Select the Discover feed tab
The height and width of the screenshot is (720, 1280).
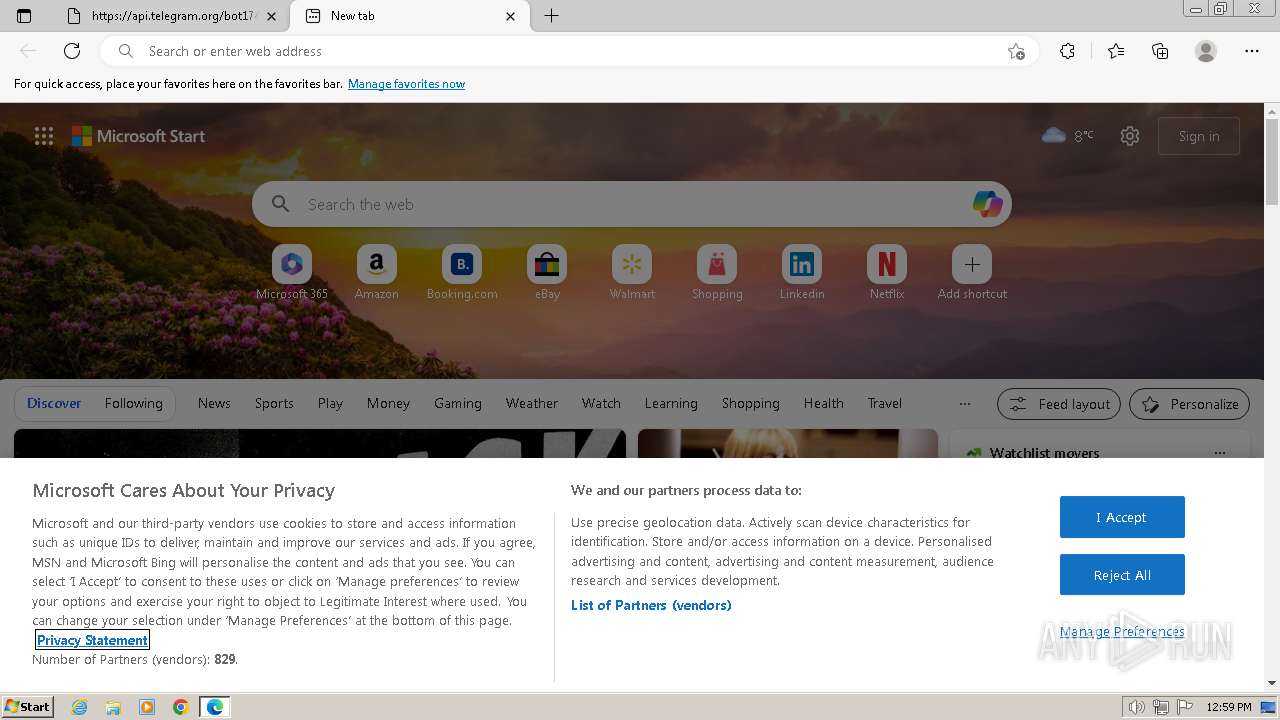(54, 403)
